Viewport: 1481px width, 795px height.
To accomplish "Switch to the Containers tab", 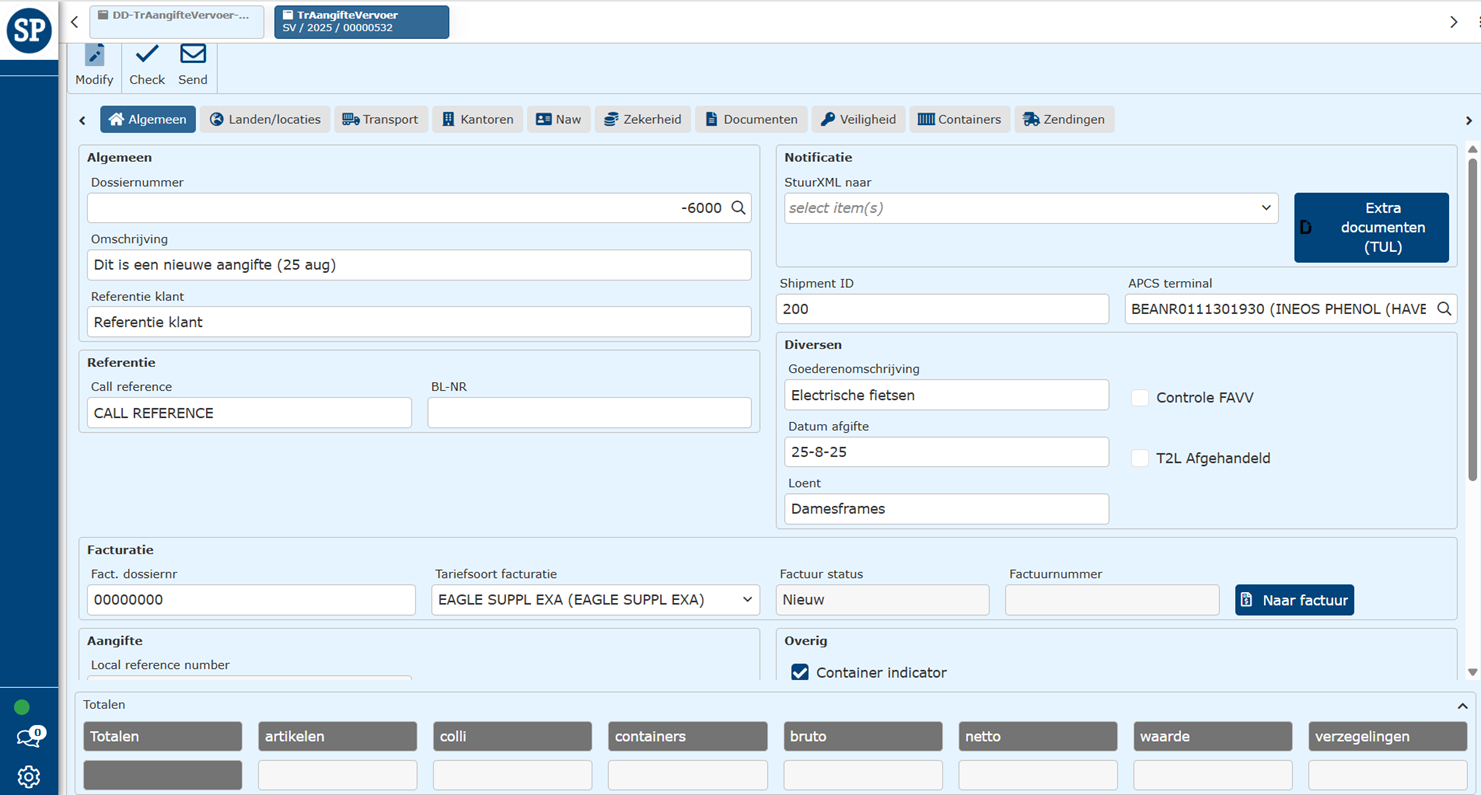I will [x=959, y=119].
